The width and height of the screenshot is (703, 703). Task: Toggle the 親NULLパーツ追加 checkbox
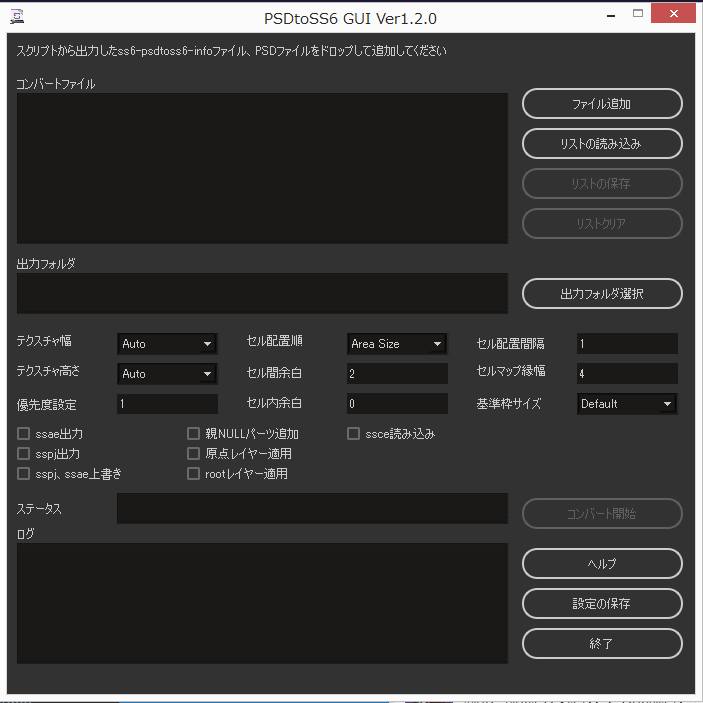coord(193,434)
